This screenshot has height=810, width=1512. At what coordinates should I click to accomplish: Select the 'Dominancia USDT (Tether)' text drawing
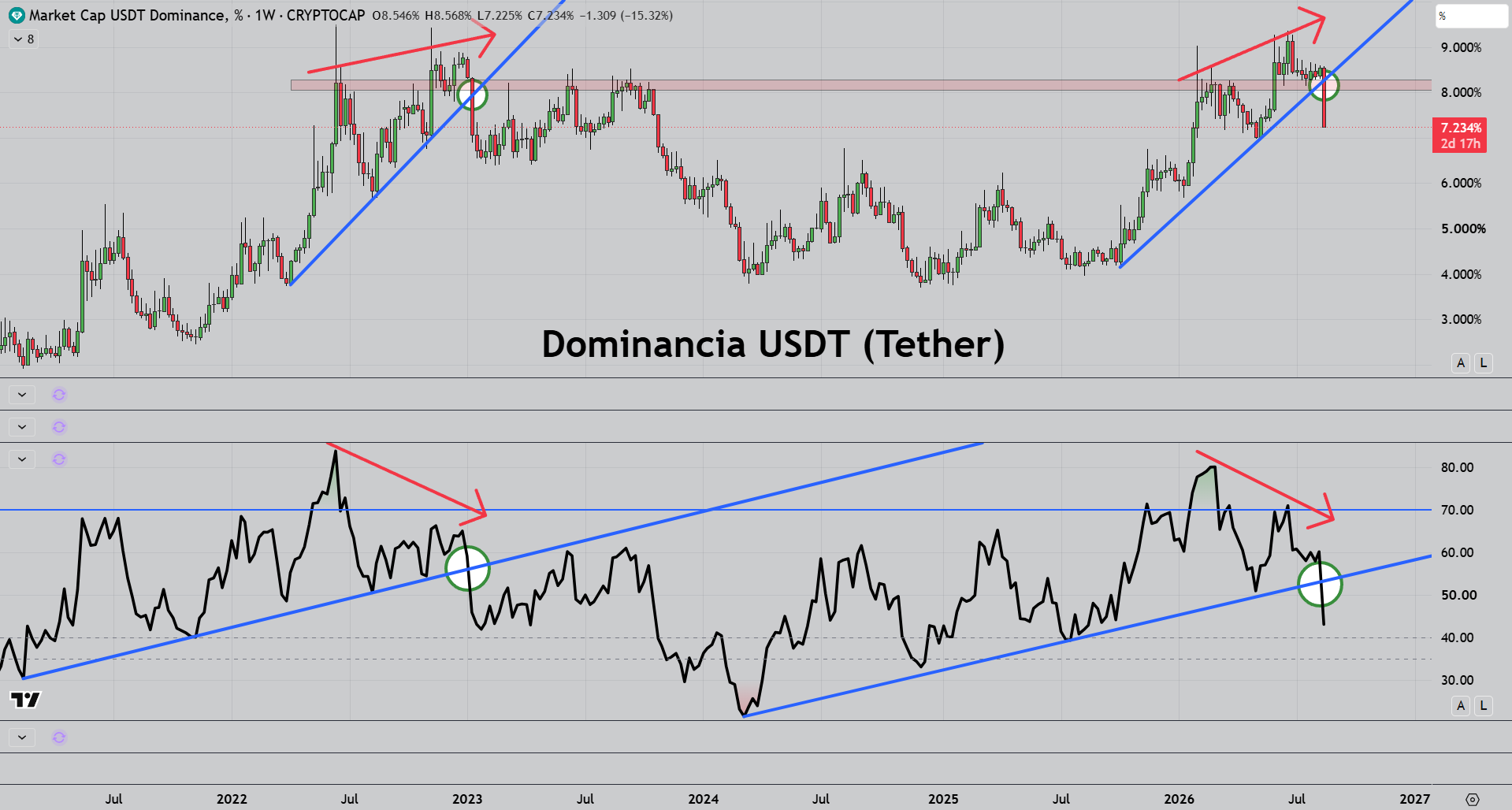tap(773, 344)
